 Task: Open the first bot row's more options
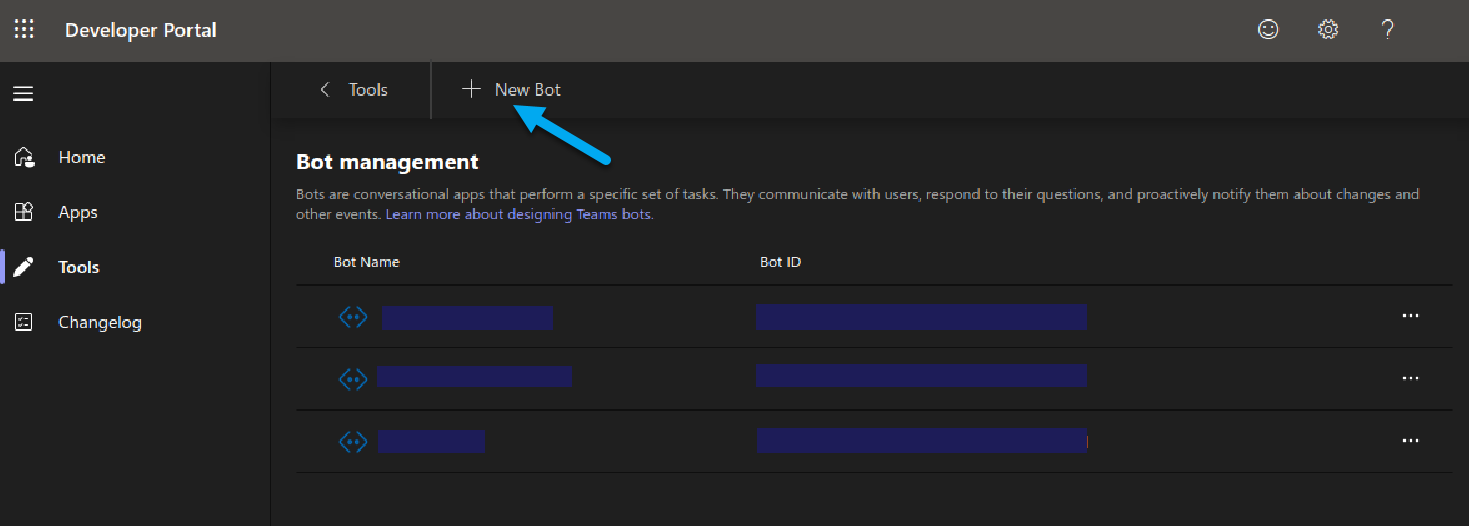pyautogui.click(x=1411, y=316)
